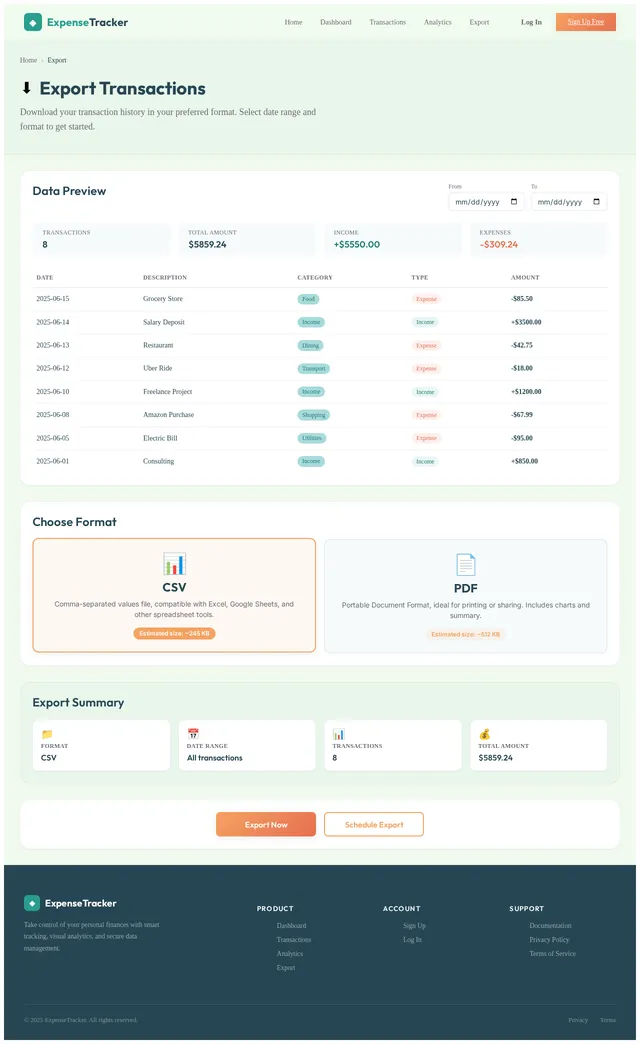Click the ExpenseTracker logo icon in header
The image size is (640, 1044).
[33, 23]
